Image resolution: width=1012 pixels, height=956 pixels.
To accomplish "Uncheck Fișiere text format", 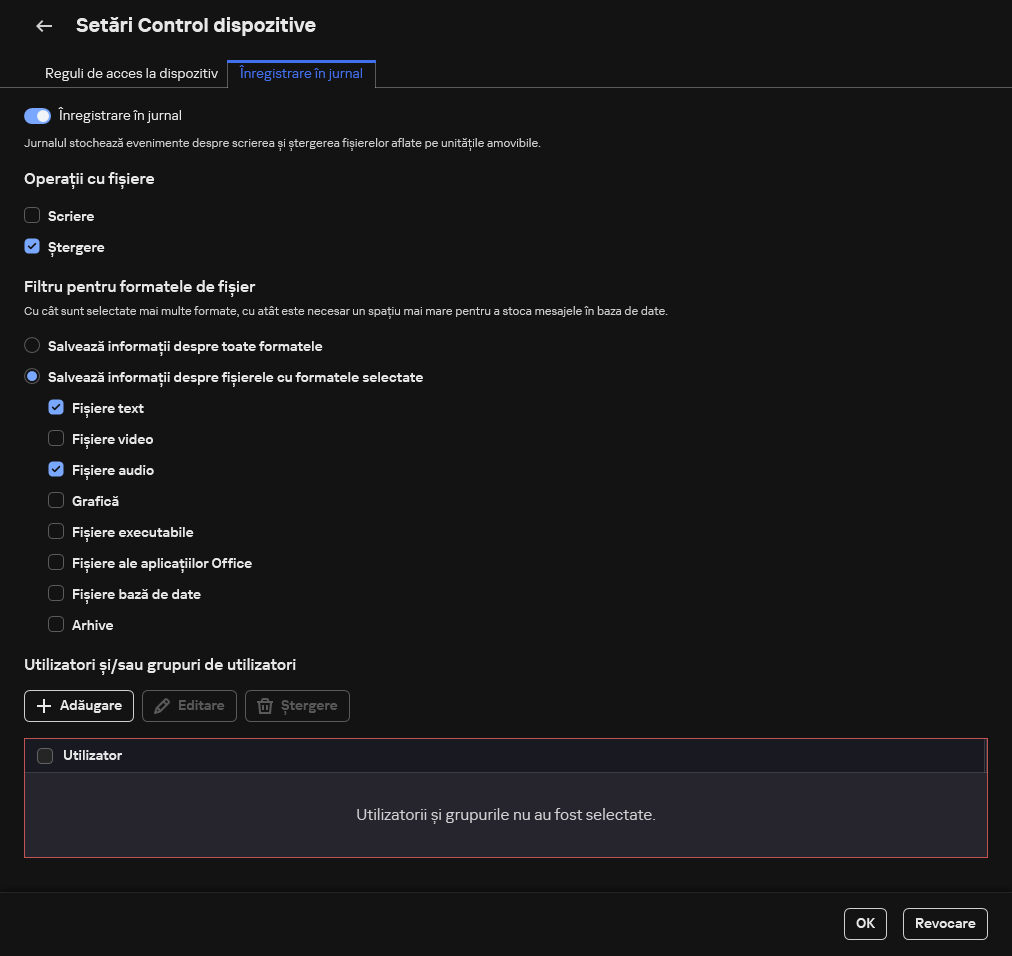I will coord(56,408).
